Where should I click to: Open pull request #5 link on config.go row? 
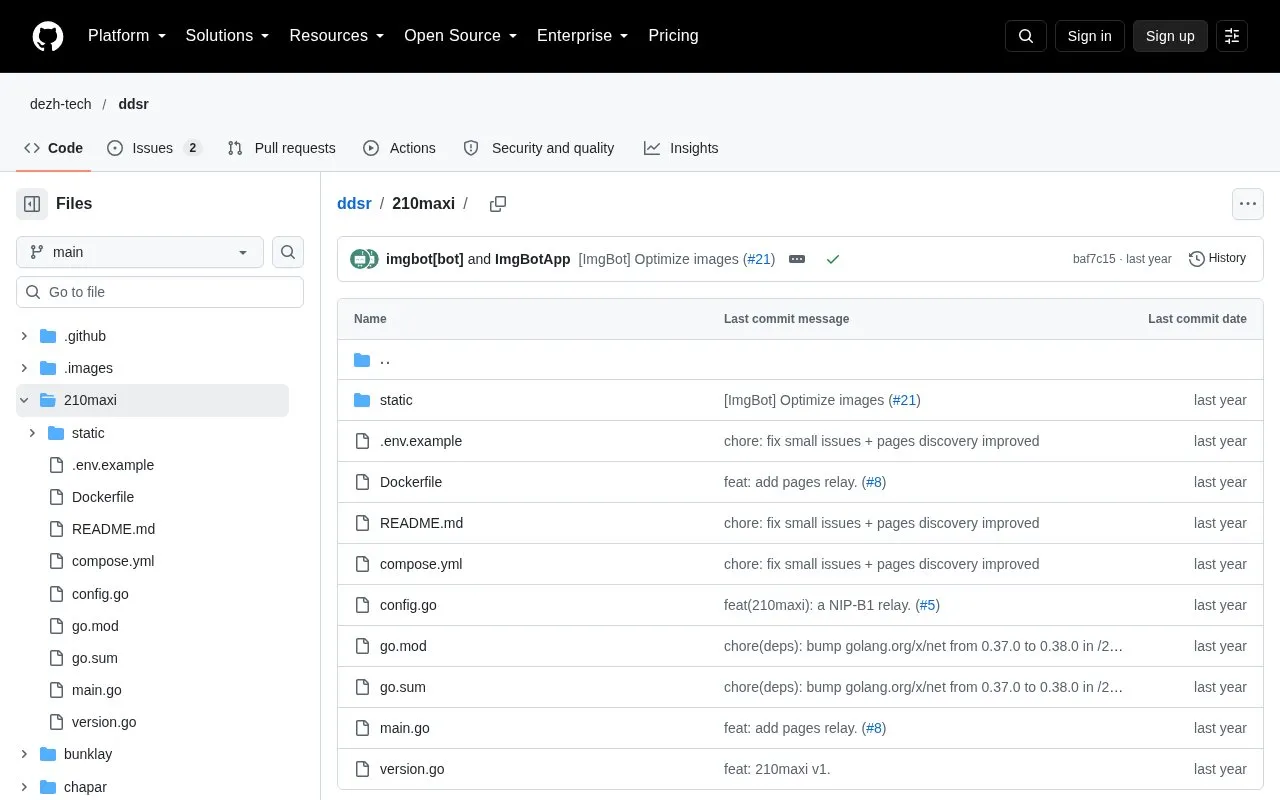(927, 605)
